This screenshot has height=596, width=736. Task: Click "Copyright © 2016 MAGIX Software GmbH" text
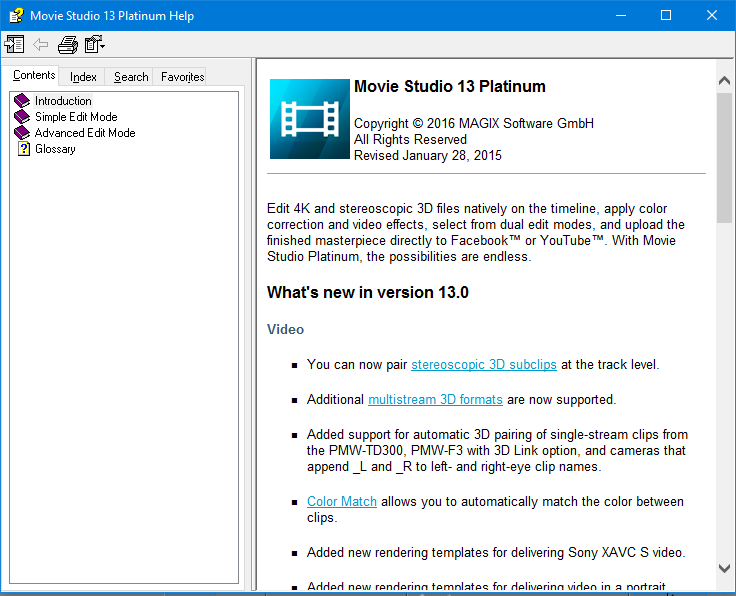tap(474, 123)
